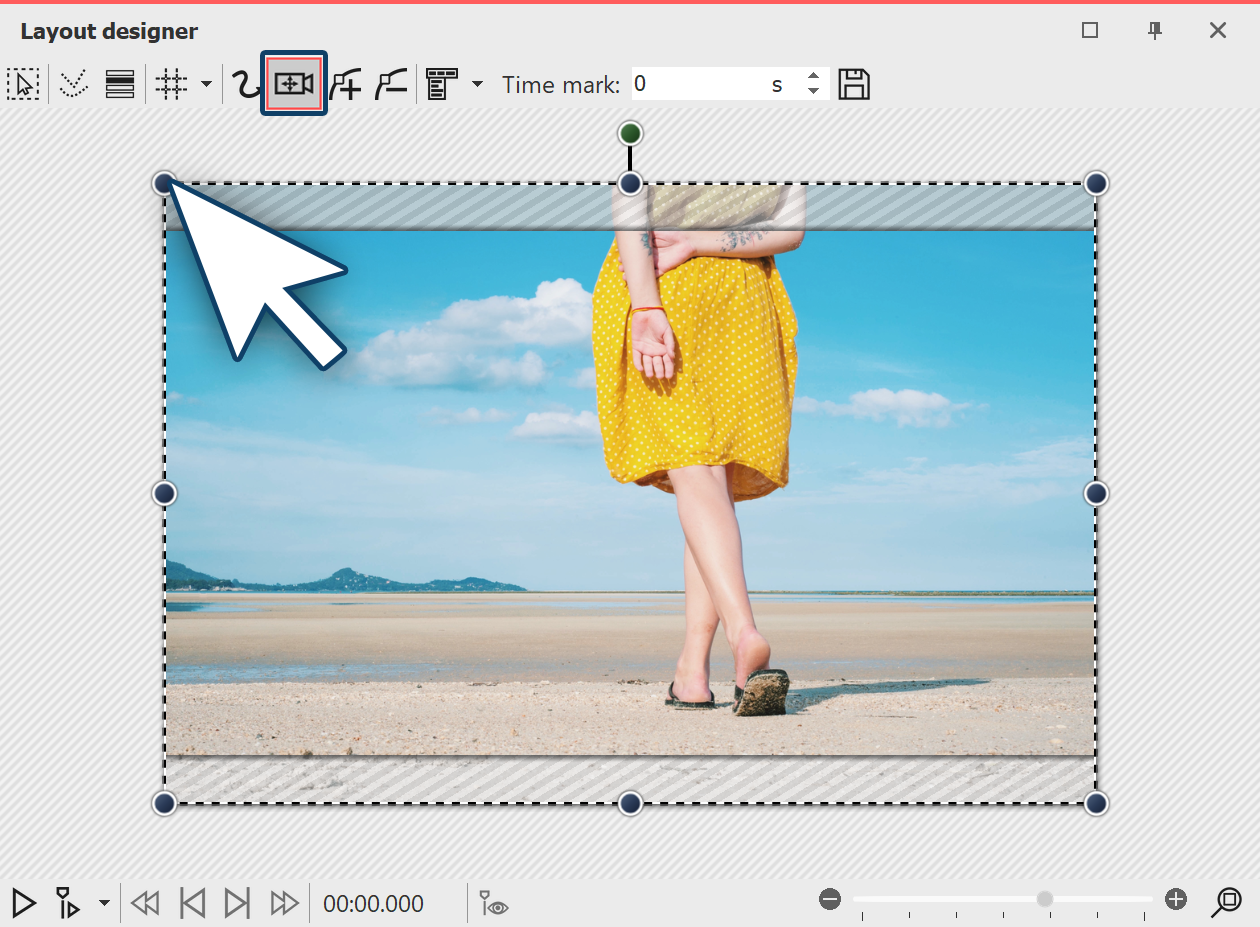Viewport: 1260px width, 927px height.
Task: Save the layout with the disk icon
Action: click(854, 84)
